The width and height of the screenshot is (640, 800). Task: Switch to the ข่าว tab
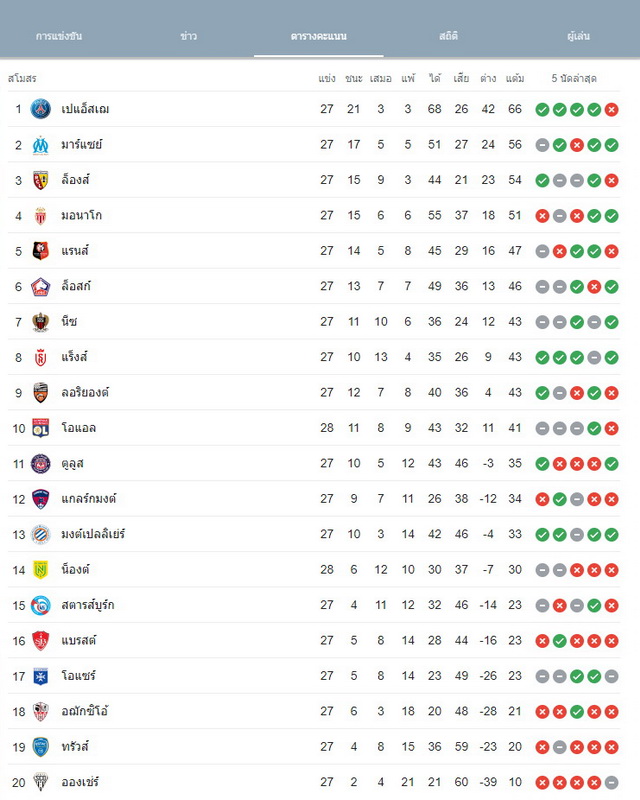pyautogui.click(x=188, y=36)
